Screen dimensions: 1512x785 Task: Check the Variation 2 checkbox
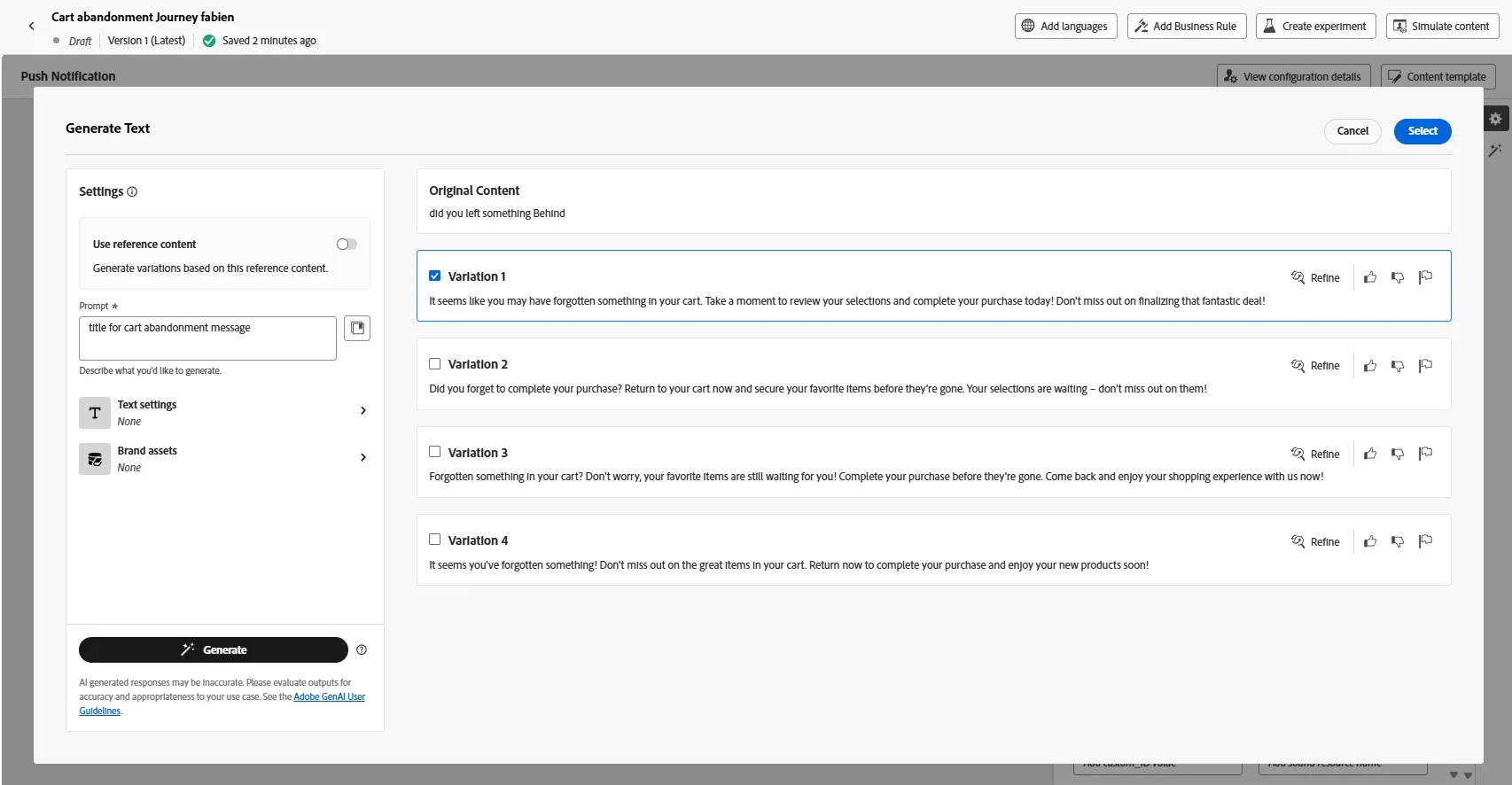coord(435,363)
